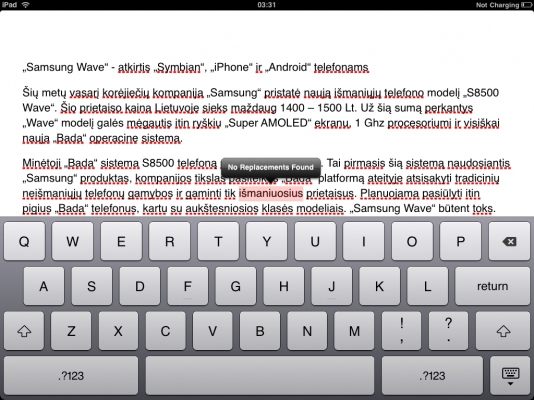Screen dimensions: 534x400
Task: Tap the word neišmaniųjų
Action: pyautogui.click(x=52, y=193)
